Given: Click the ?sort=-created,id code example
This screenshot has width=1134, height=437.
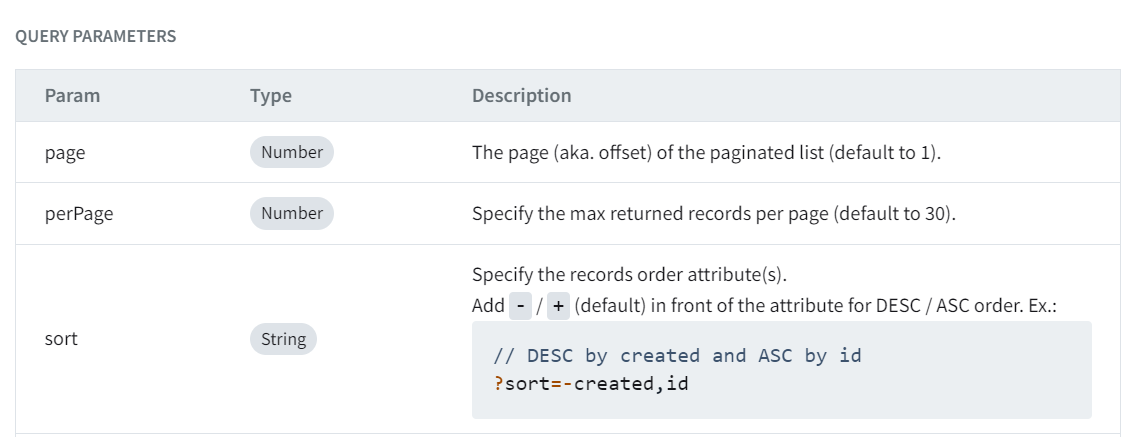Looking at the screenshot, I should coord(591,384).
